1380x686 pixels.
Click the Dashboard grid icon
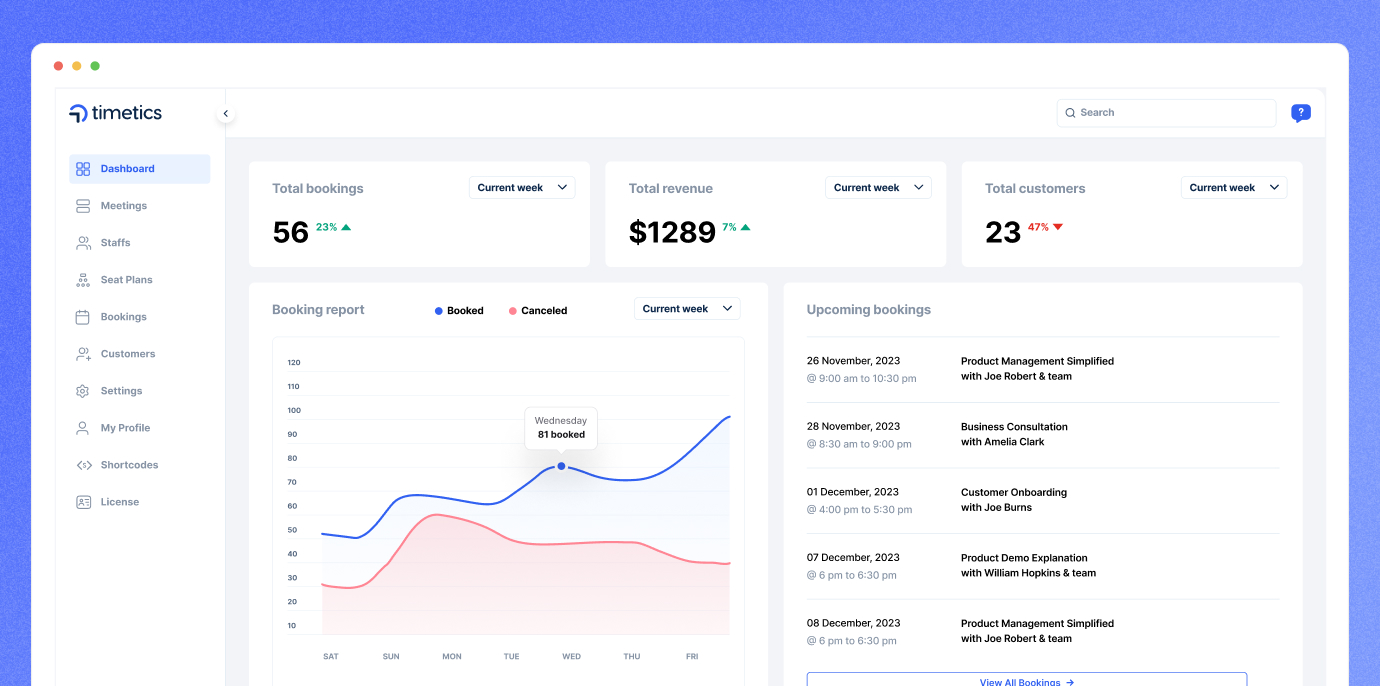coord(83,169)
